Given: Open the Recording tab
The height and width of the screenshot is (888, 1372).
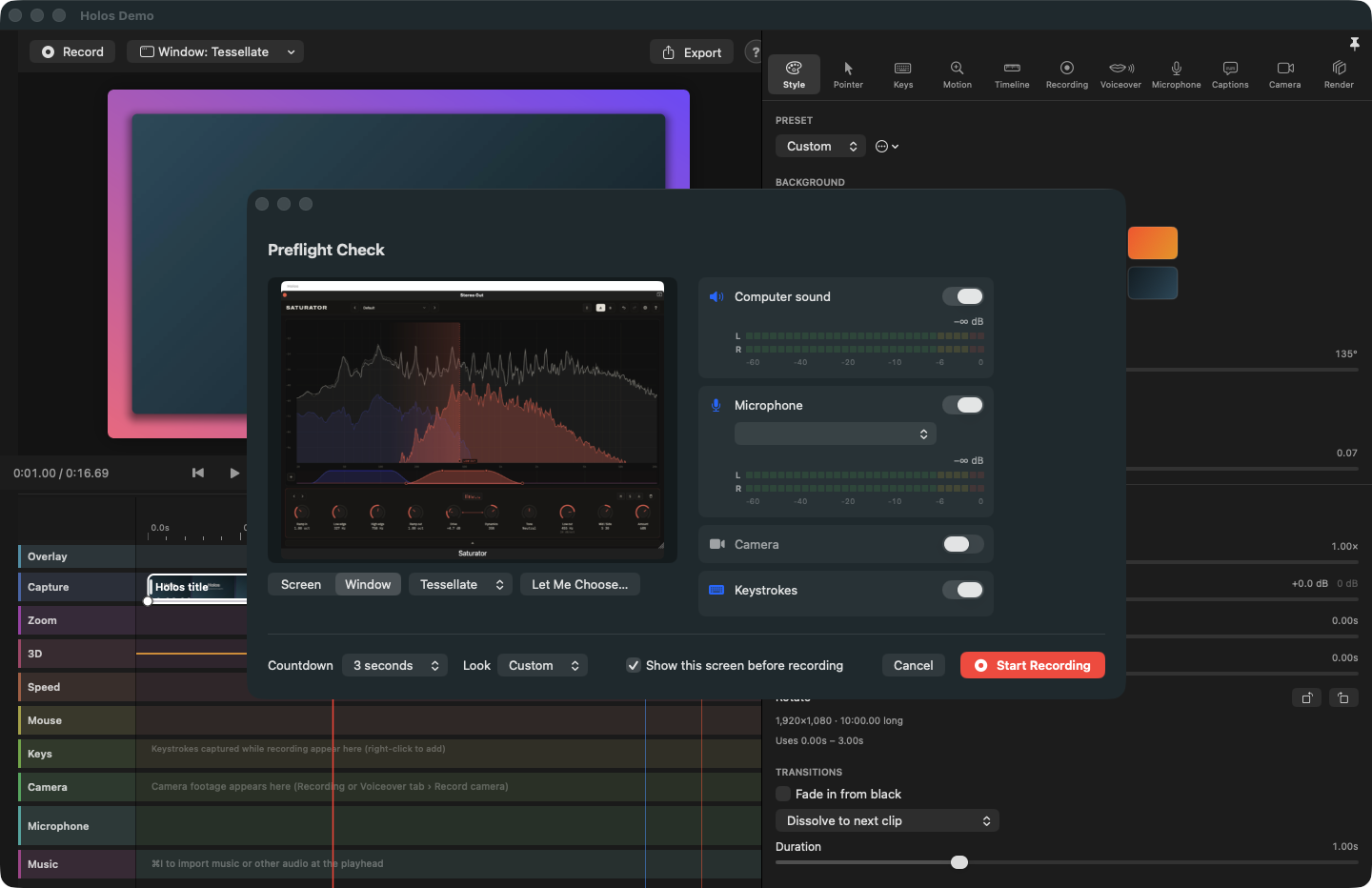Looking at the screenshot, I should (x=1067, y=74).
